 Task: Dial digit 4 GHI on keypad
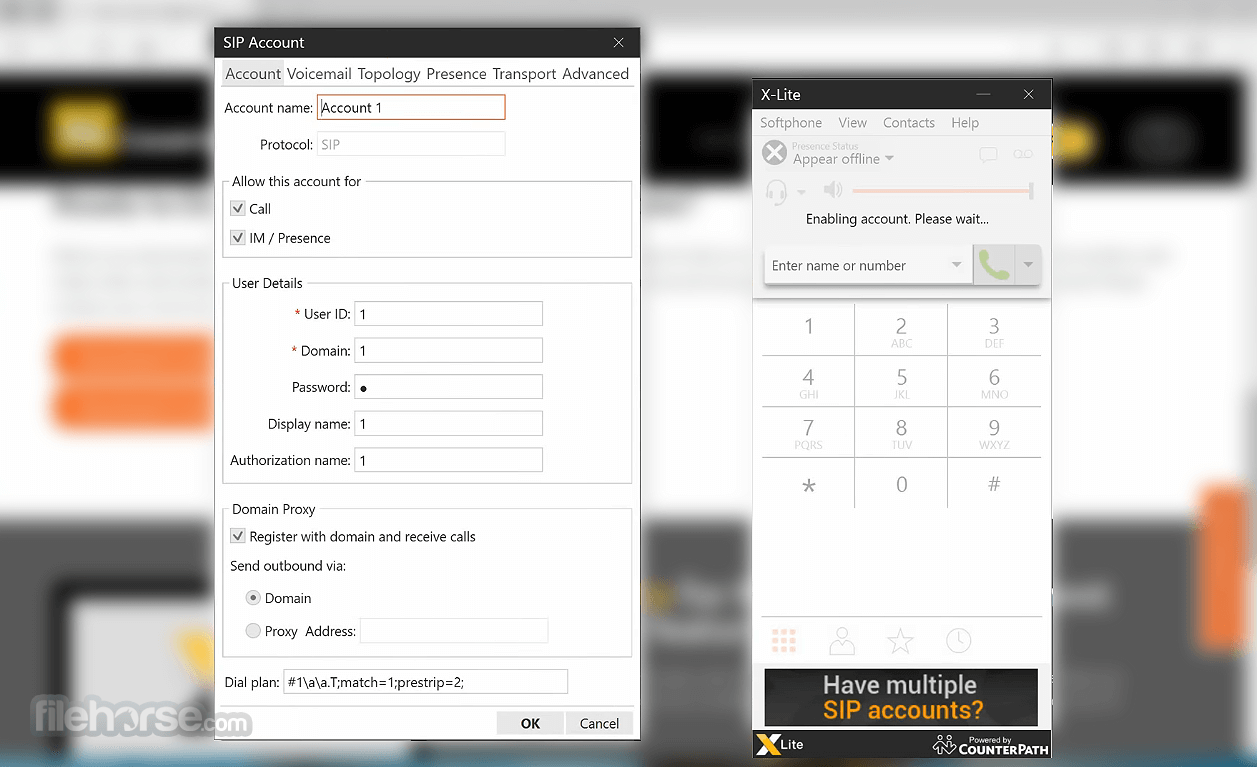[808, 381]
